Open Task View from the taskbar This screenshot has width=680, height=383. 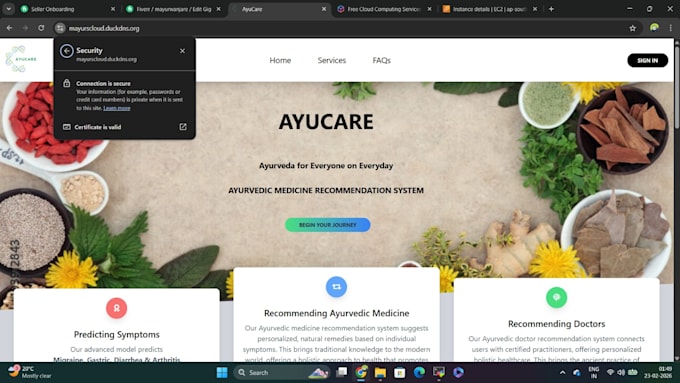coord(342,372)
